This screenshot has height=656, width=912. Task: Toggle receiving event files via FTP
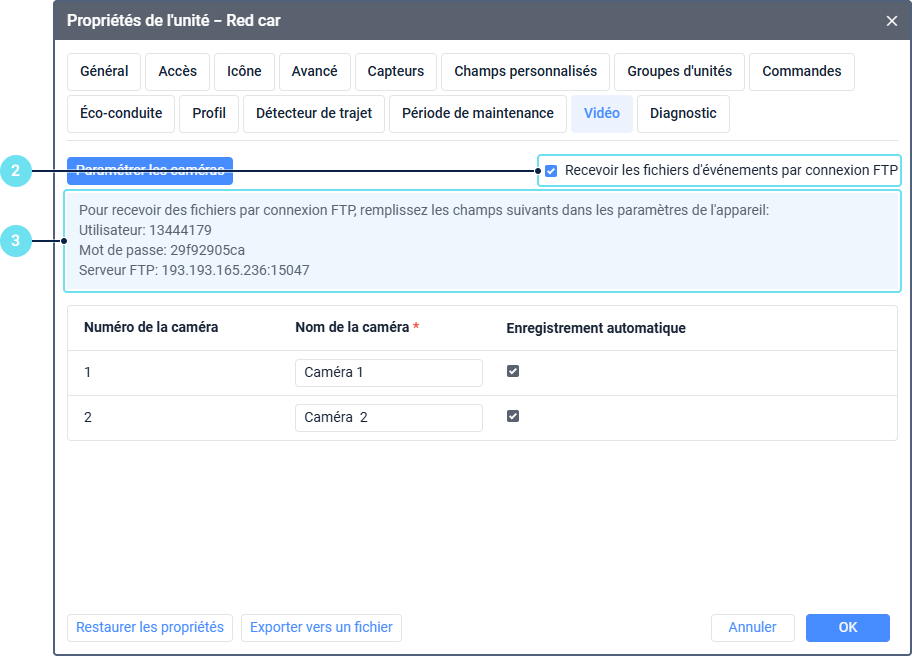551,171
